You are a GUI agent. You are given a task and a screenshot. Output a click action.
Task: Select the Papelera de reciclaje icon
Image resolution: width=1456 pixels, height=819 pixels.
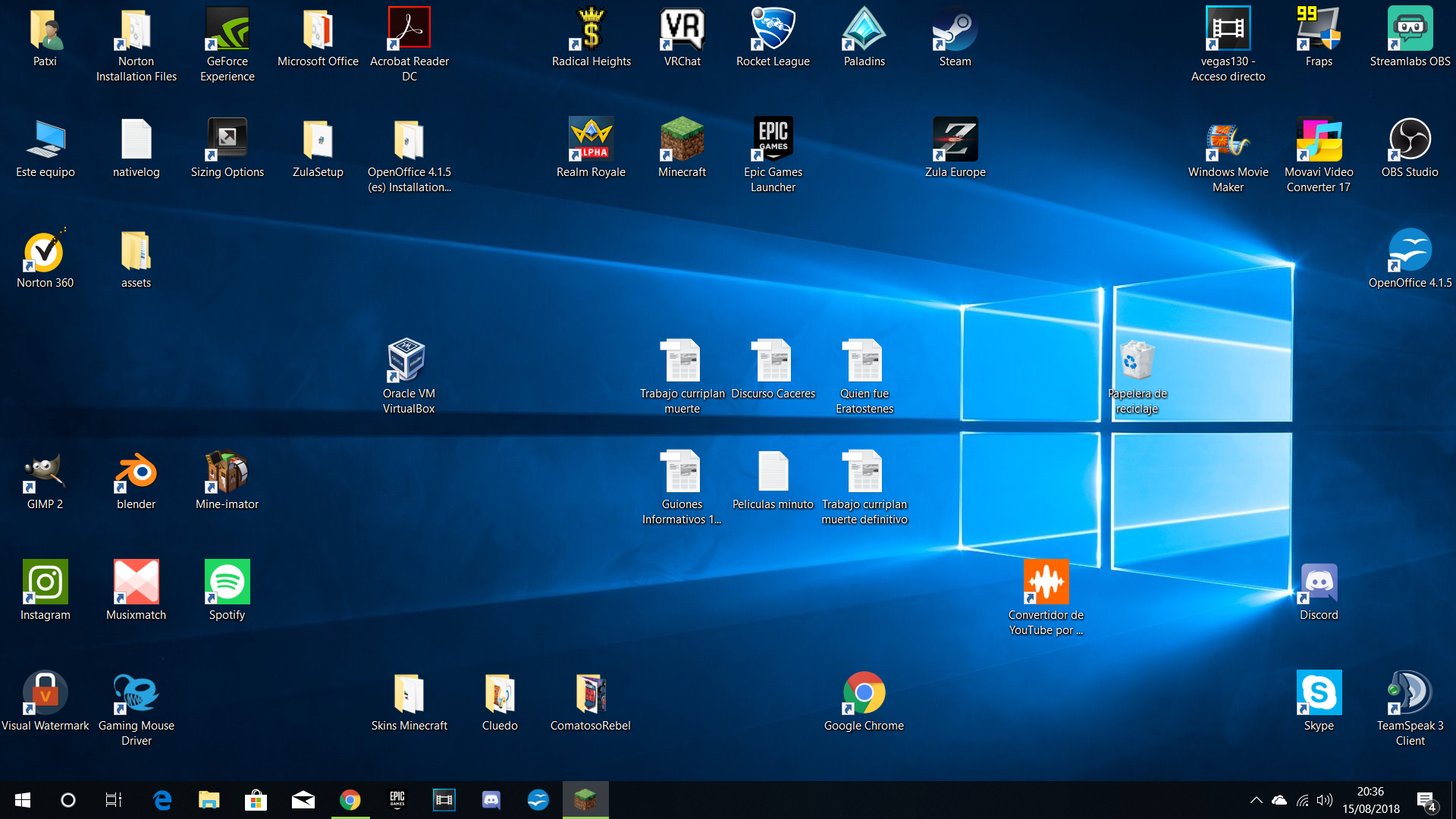tap(1137, 360)
